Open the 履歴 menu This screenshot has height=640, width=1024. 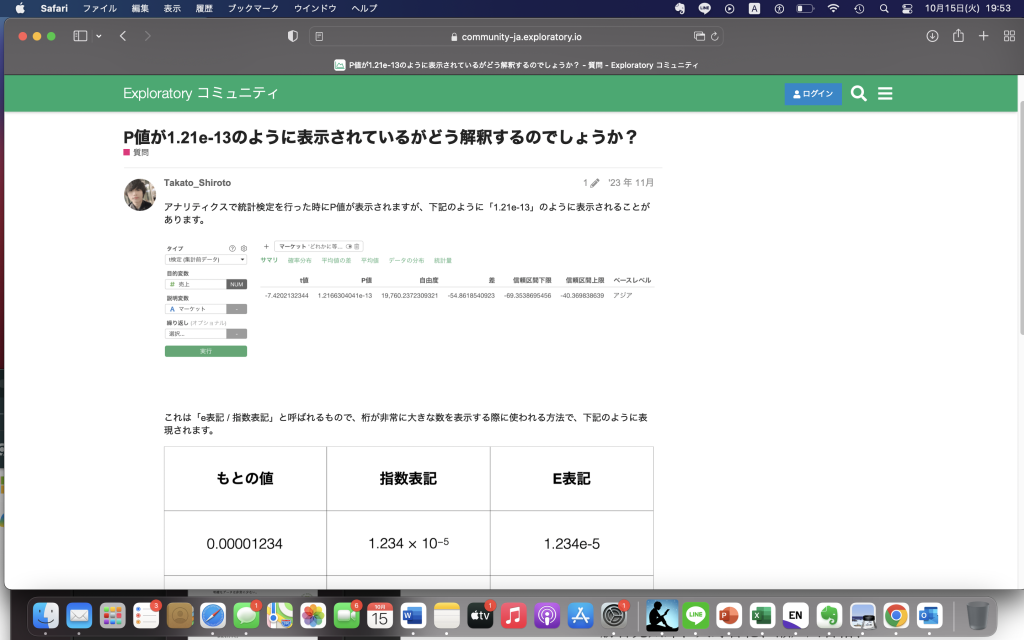[205, 8]
